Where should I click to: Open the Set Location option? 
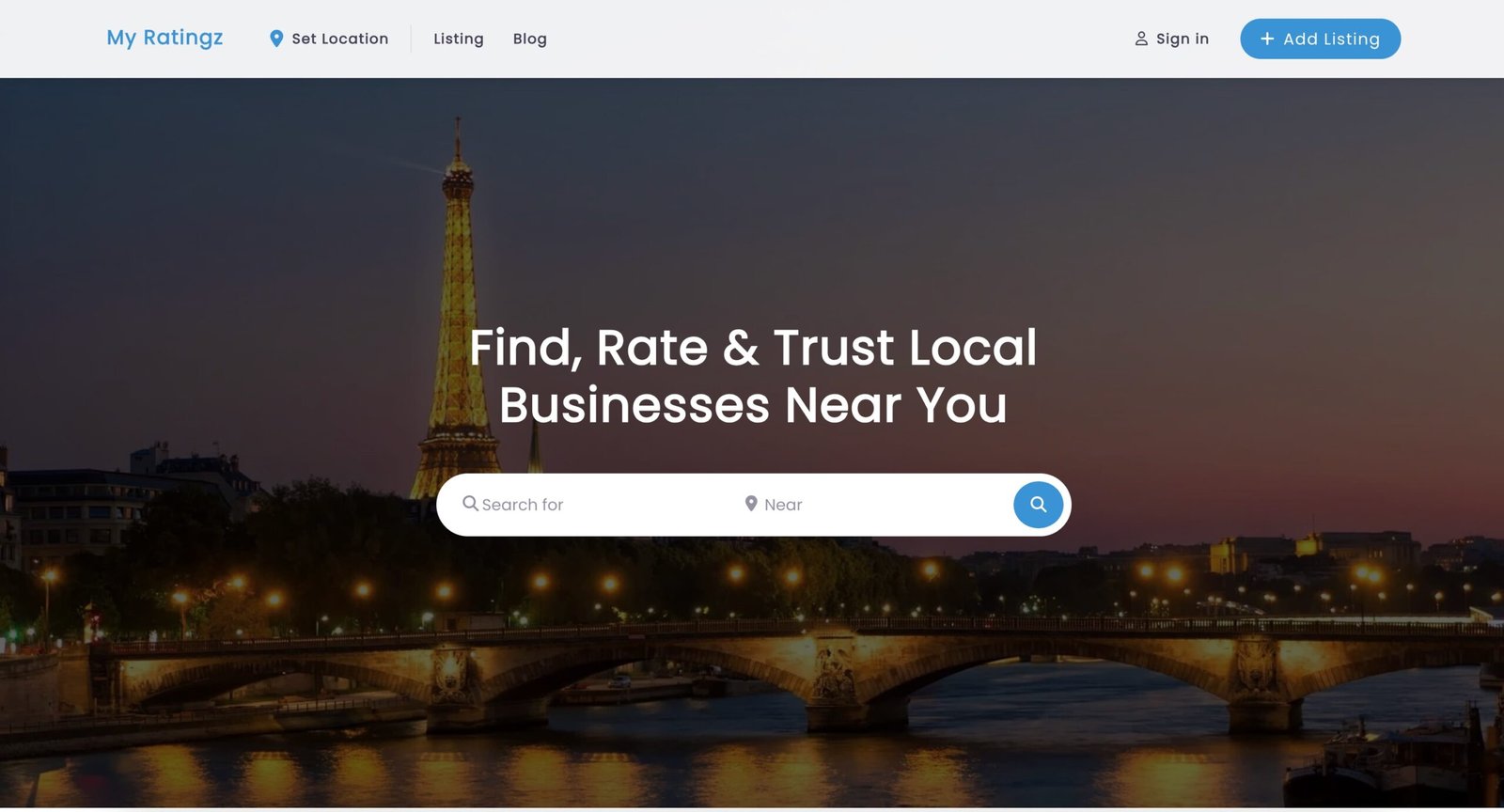click(x=339, y=39)
